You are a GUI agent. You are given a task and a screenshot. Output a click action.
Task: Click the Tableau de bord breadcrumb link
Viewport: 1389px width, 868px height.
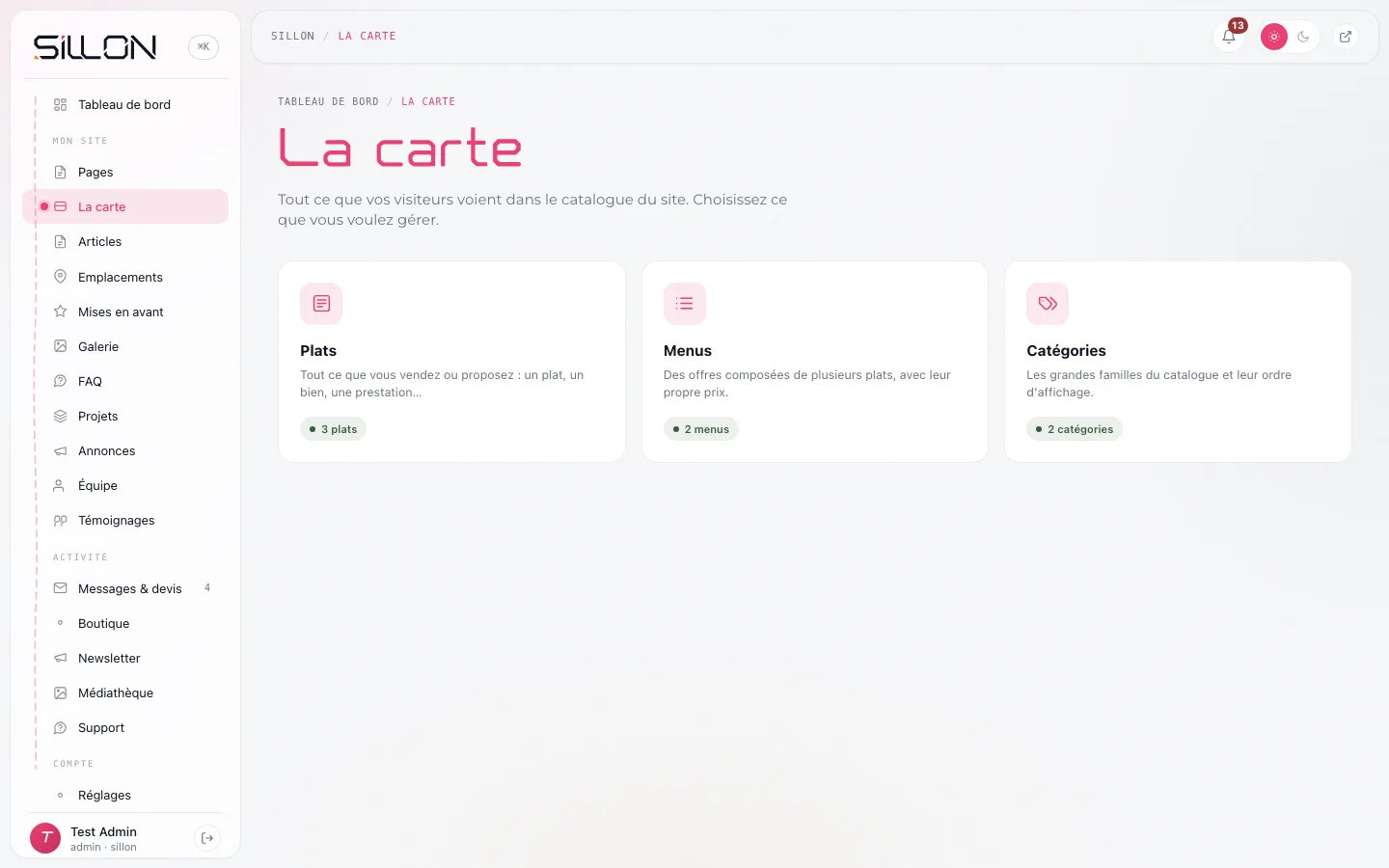pos(328,101)
